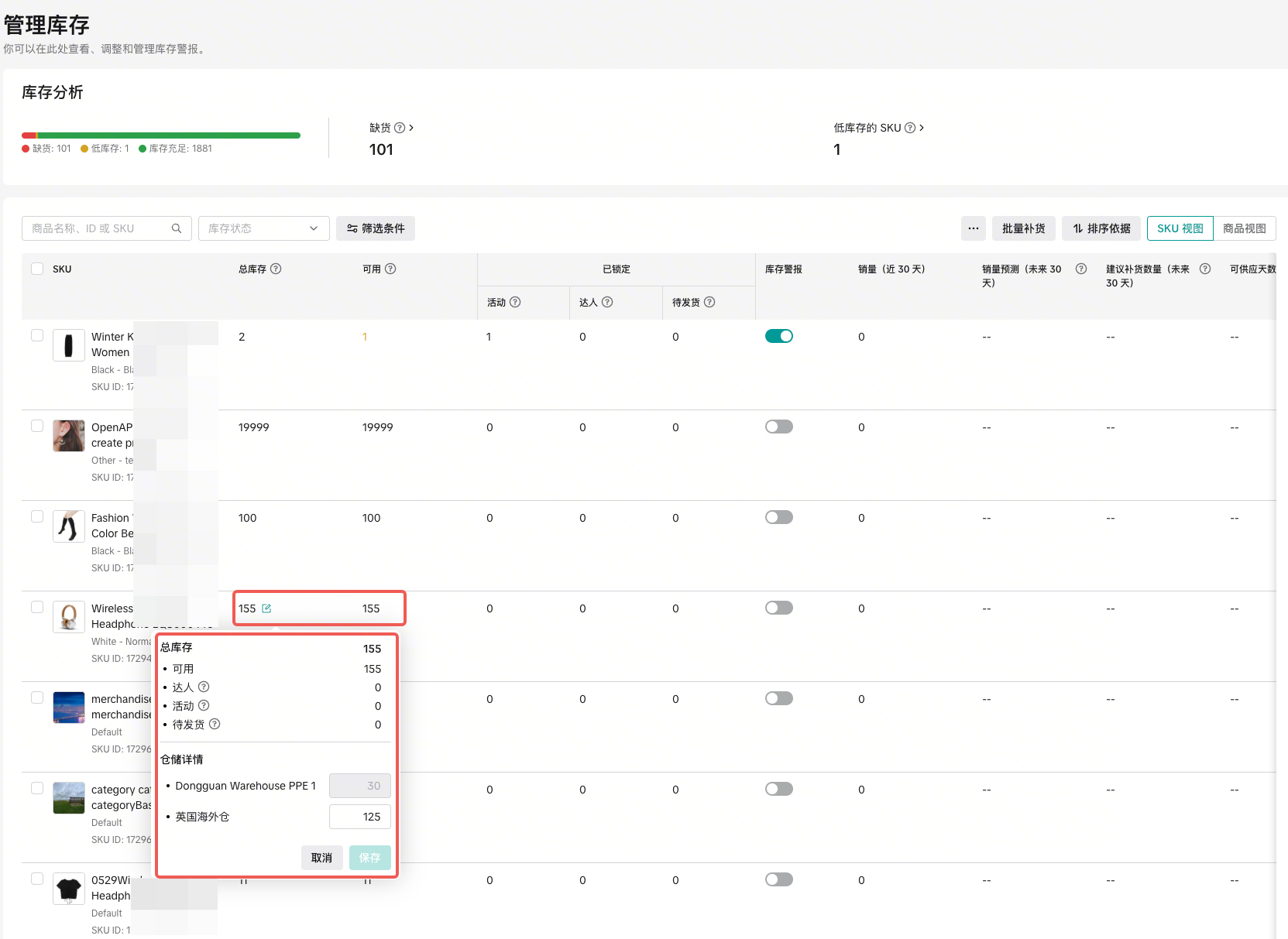1288x939 pixels.
Task: Open the three-dot more options button
Action: pos(974,228)
